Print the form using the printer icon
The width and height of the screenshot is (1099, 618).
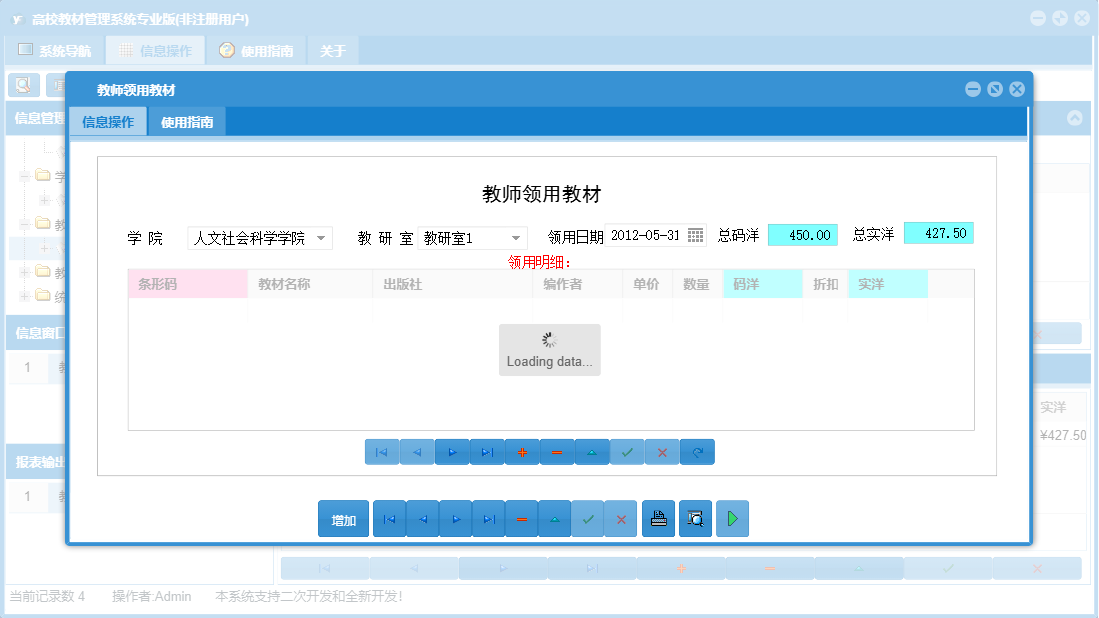pos(658,519)
